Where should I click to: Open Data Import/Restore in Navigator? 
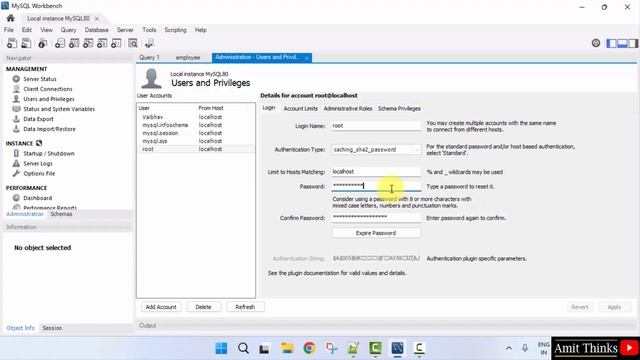tap(49, 129)
